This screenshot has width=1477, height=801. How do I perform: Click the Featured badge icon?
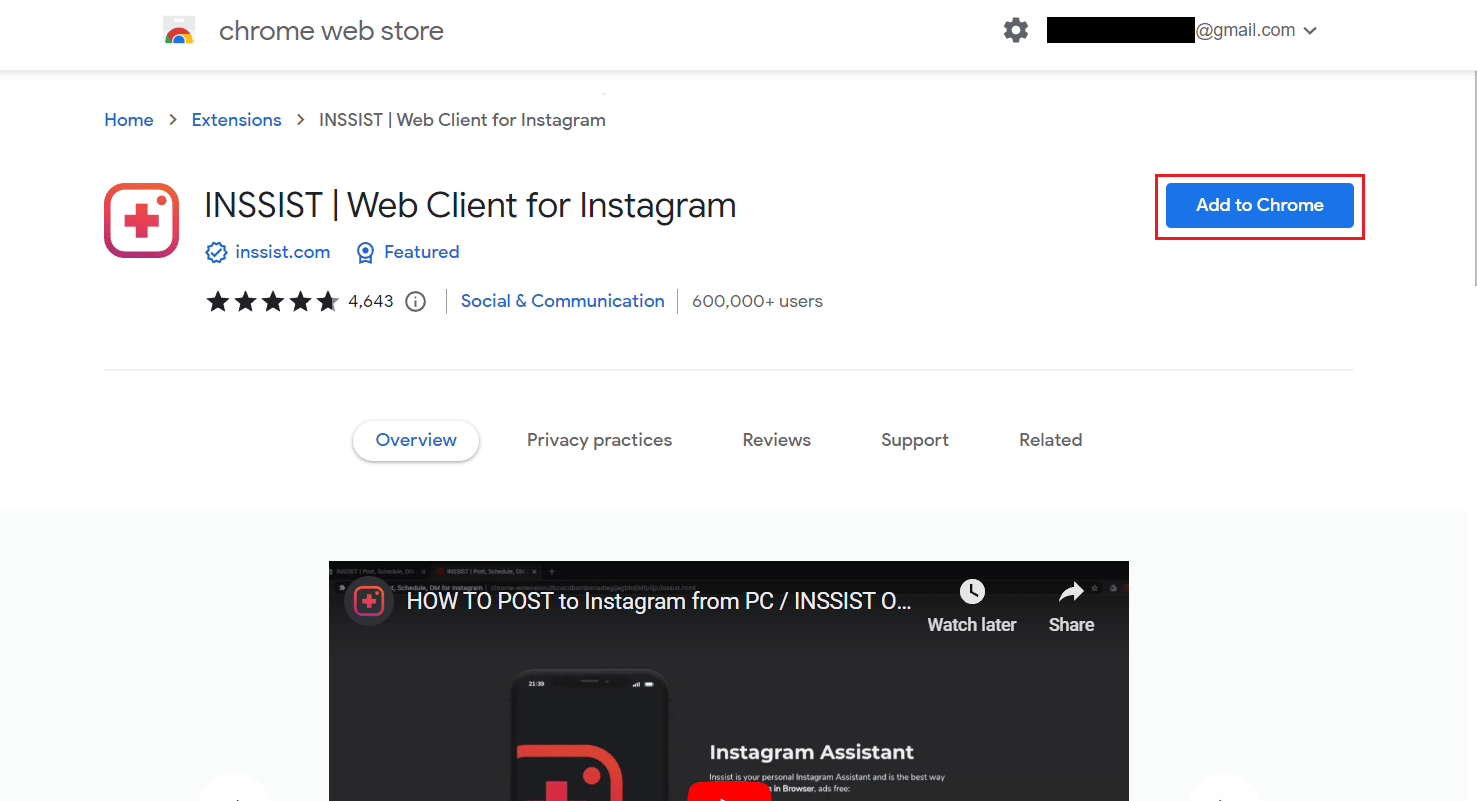tap(364, 252)
